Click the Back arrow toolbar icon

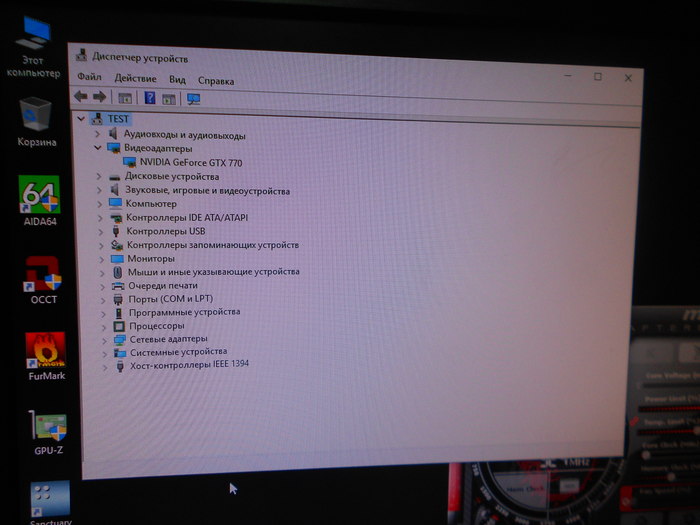click(x=81, y=97)
